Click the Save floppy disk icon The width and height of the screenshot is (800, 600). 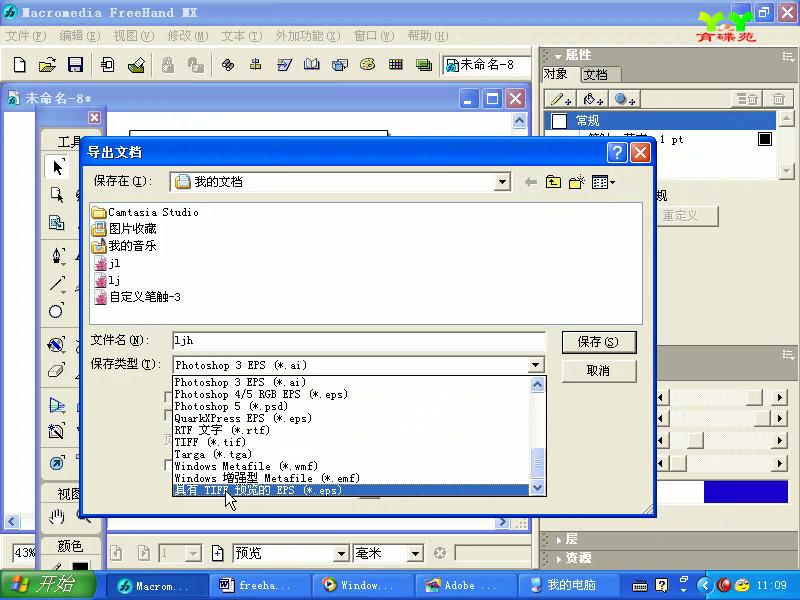[76, 65]
